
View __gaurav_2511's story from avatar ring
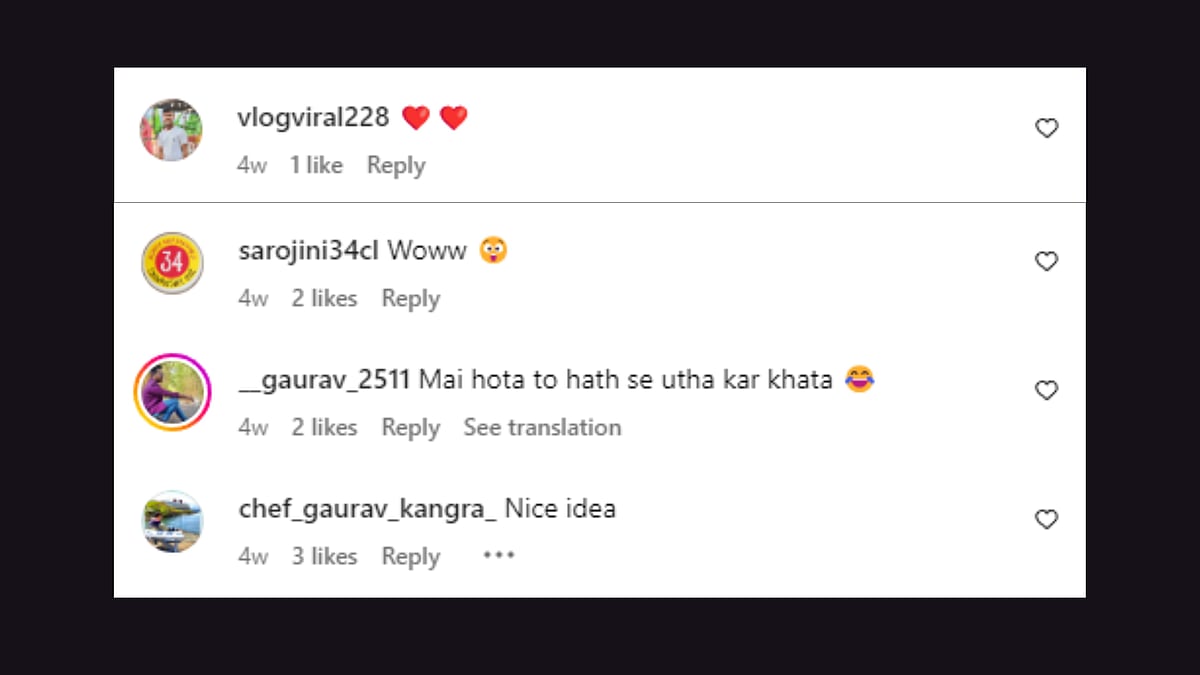pos(172,392)
